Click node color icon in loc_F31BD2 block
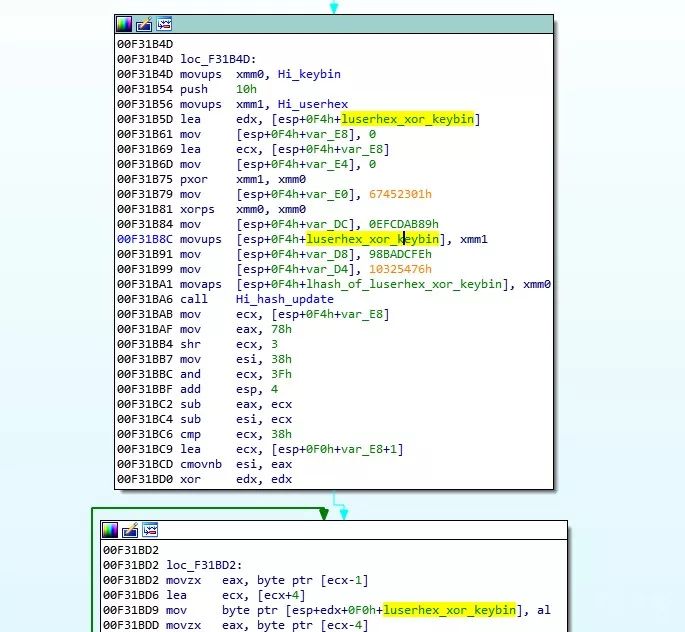Viewport: 685px width, 632px height. point(110,530)
